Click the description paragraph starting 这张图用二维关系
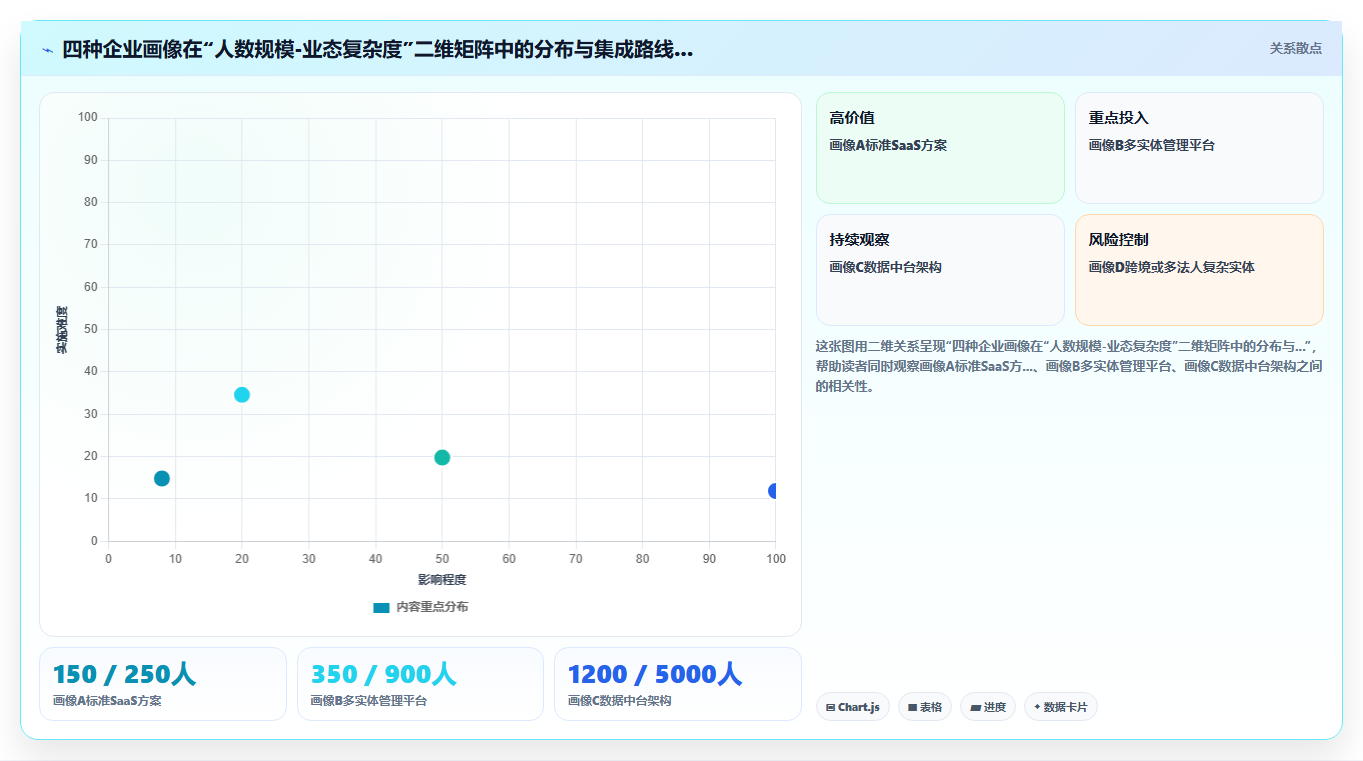 coord(1069,366)
